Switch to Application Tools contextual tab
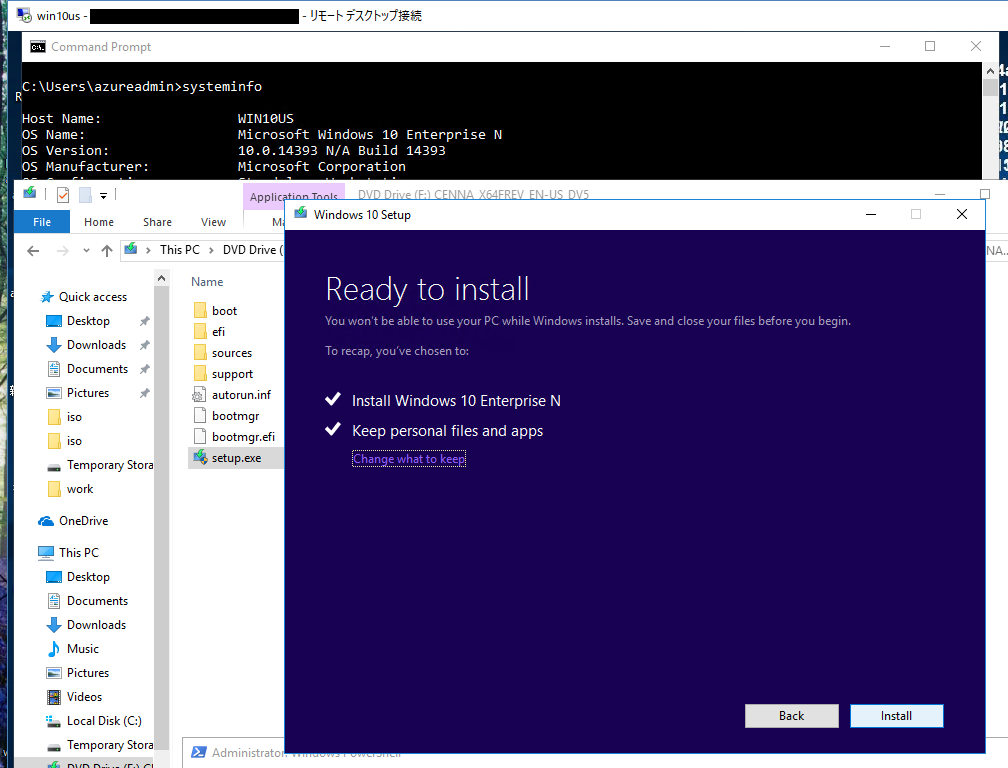The width and height of the screenshot is (1008, 768). (x=294, y=196)
